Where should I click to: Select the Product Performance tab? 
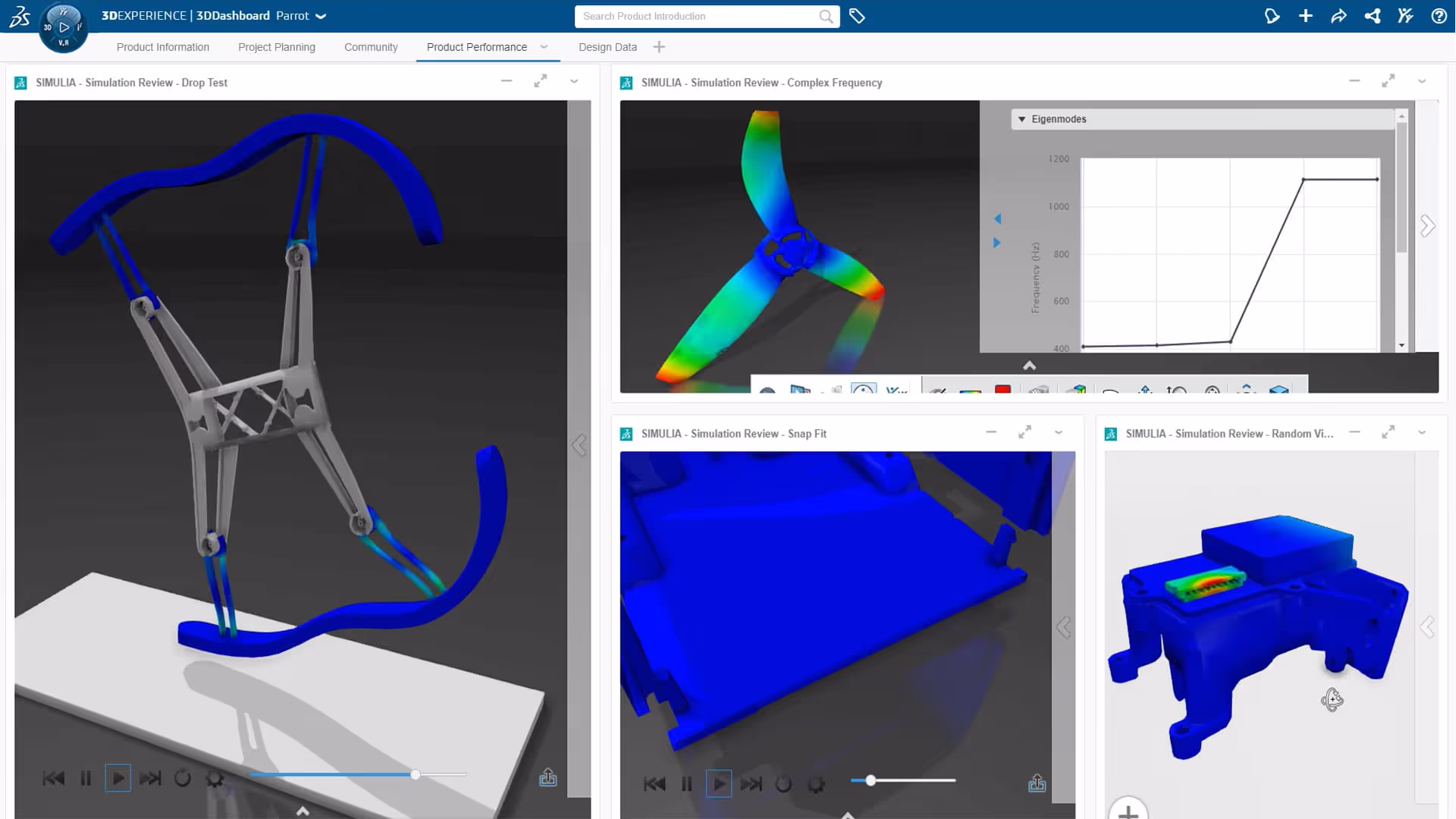477,47
